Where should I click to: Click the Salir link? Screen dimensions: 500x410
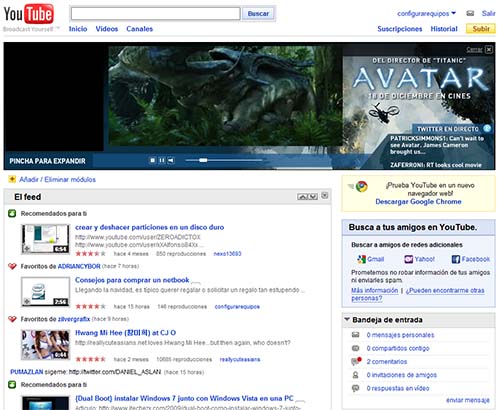(488, 14)
